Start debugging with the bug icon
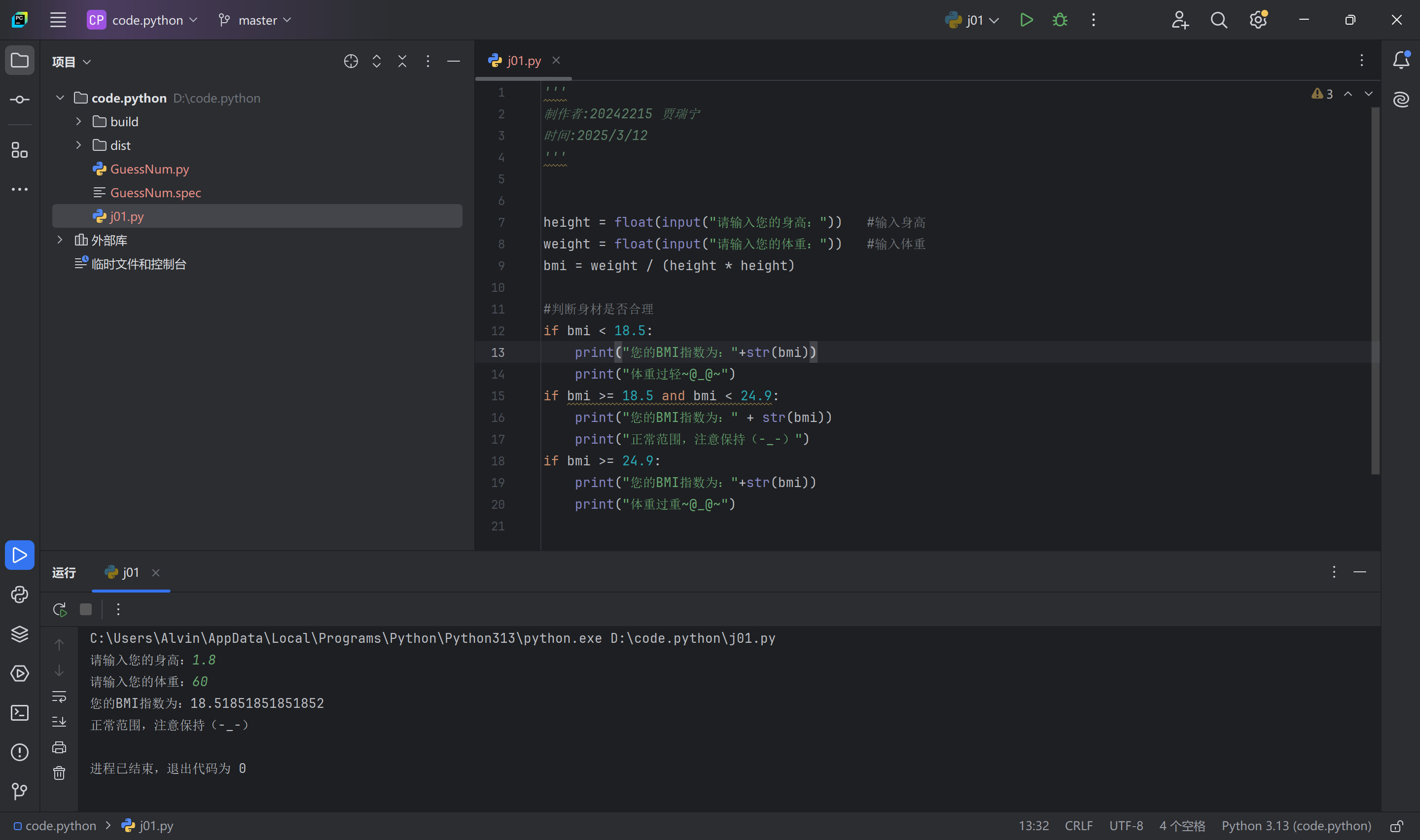The height and width of the screenshot is (840, 1420). coord(1060,20)
